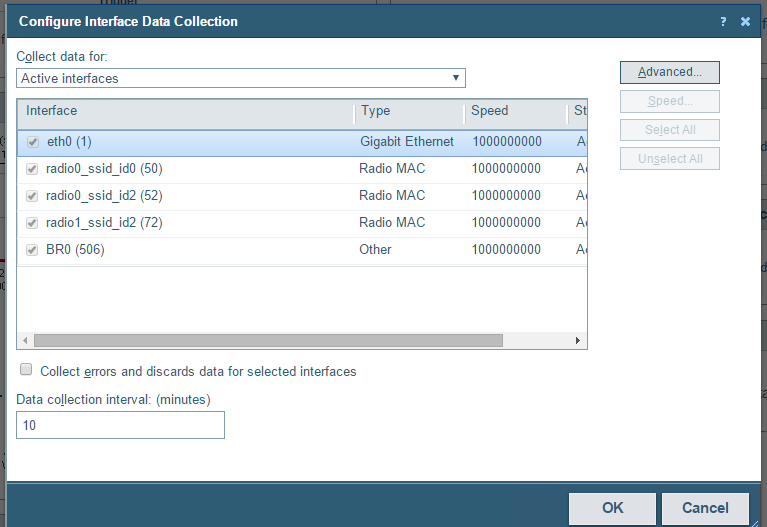Click the data collection interval input field
Image resolution: width=767 pixels, height=527 pixels.
(x=120, y=425)
